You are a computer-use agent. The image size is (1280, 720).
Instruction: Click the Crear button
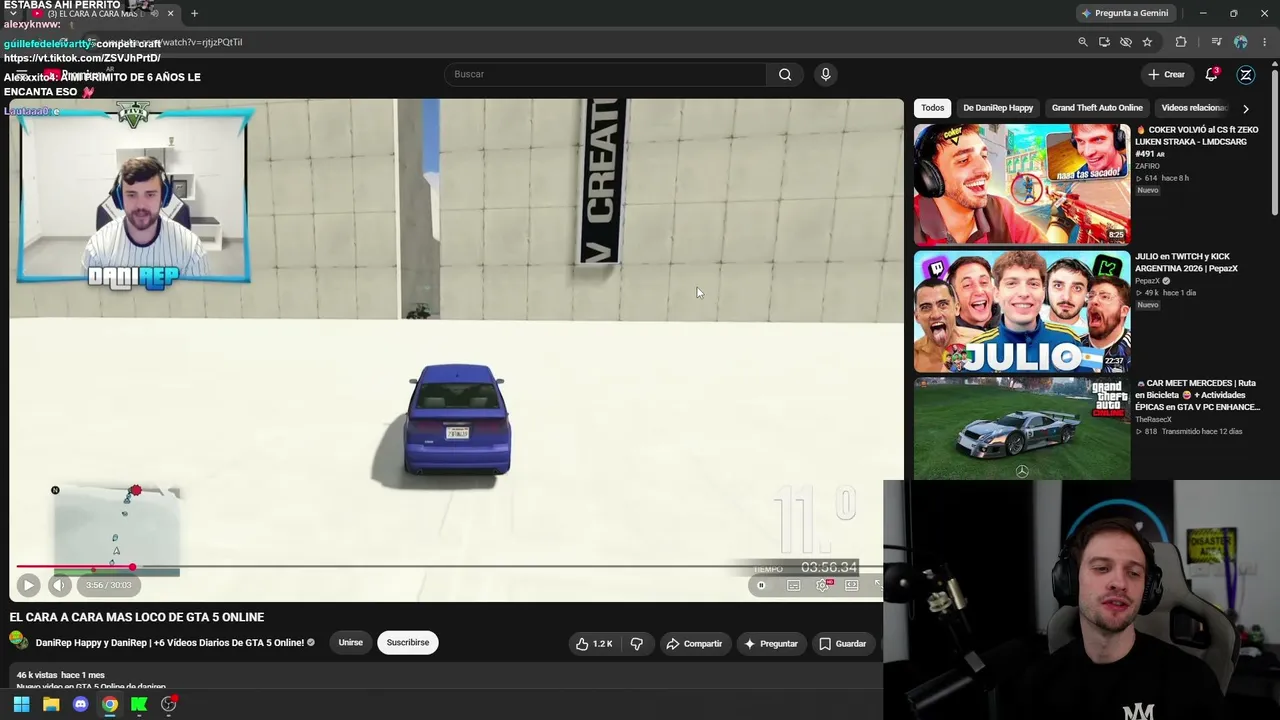tap(1166, 74)
